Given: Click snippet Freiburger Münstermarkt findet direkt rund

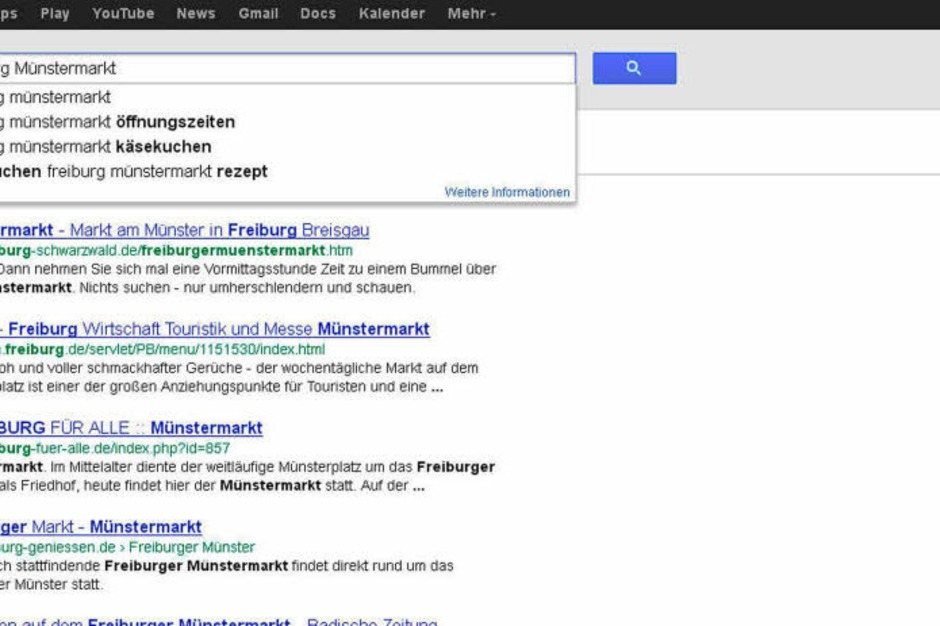Looking at the screenshot, I should tap(227, 565).
